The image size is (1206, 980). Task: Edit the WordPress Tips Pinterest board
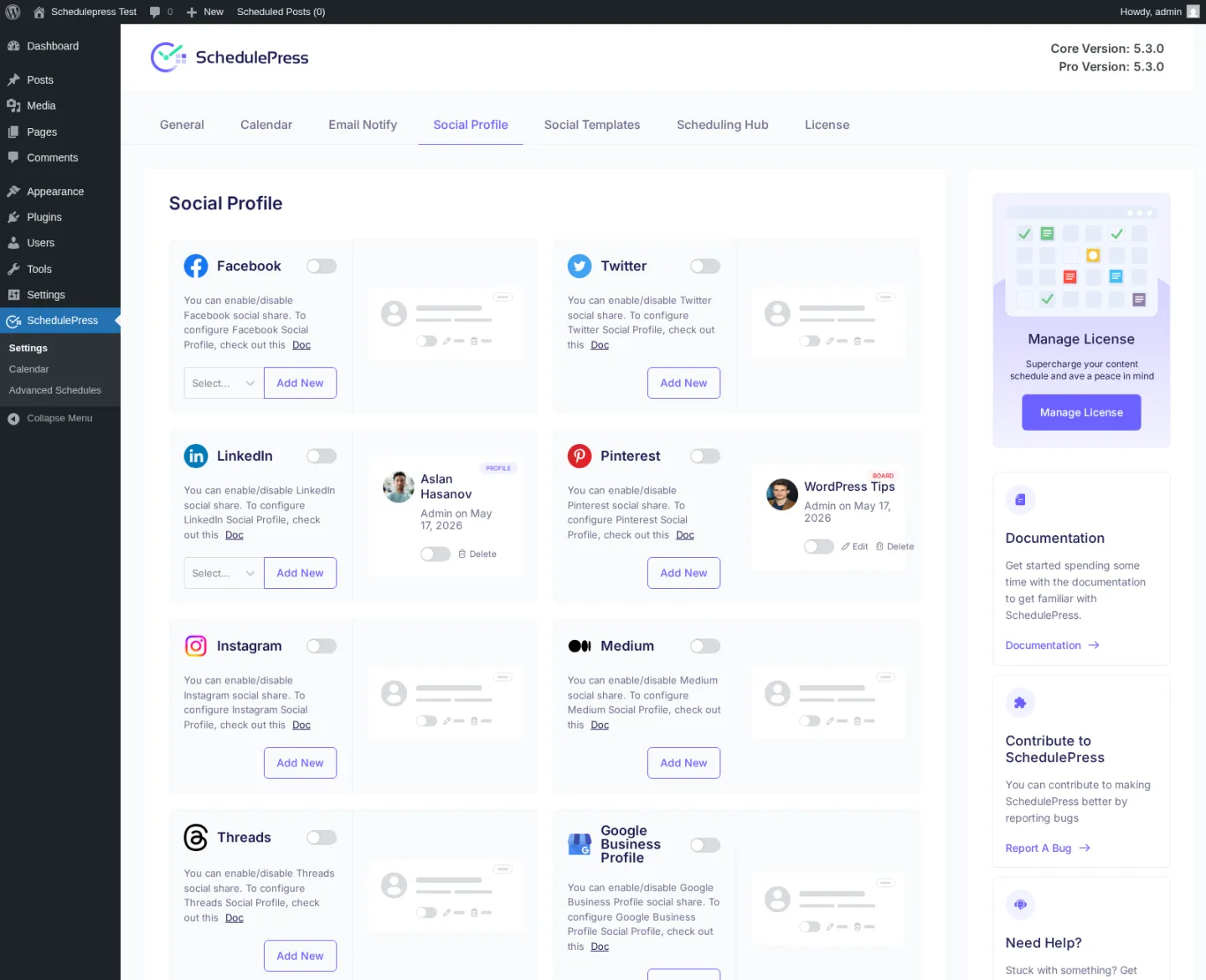(855, 547)
